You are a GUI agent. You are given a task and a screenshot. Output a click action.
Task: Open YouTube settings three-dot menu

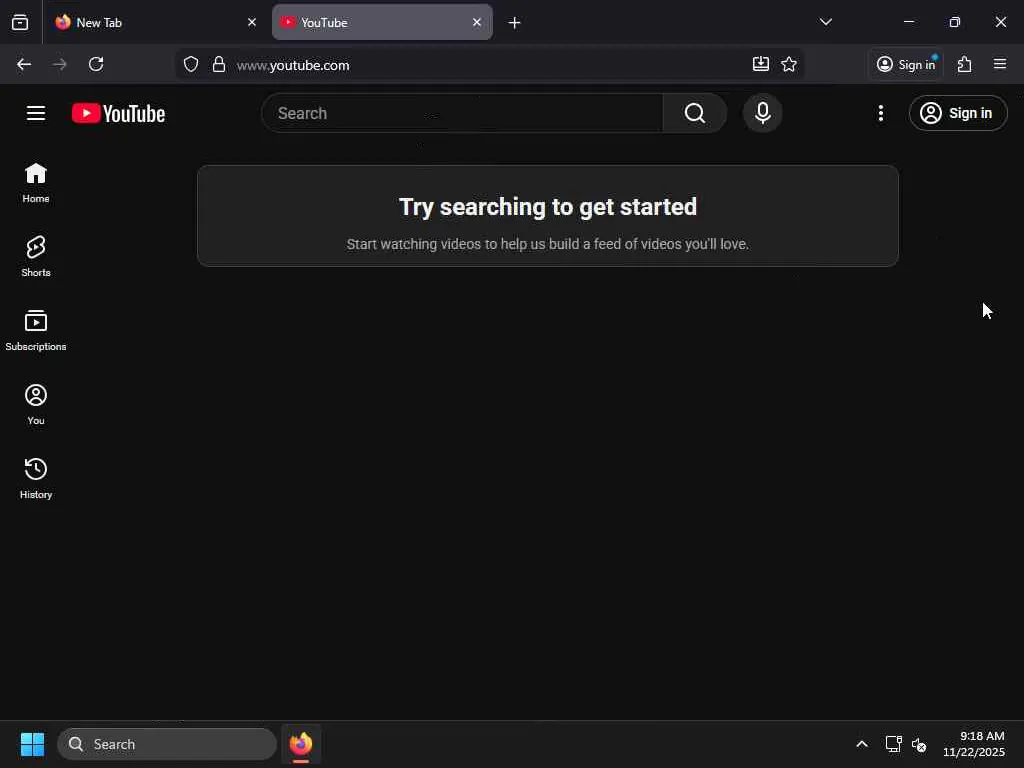coord(881,113)
